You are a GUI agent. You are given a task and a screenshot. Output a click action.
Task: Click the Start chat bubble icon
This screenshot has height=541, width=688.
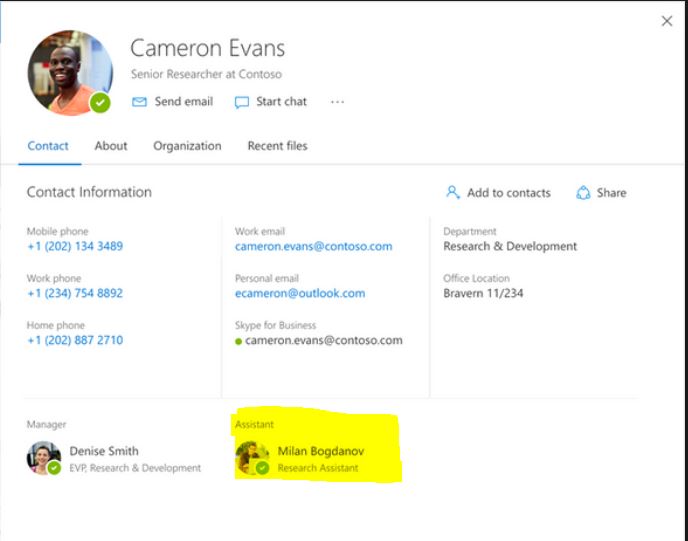pos(242,102)
